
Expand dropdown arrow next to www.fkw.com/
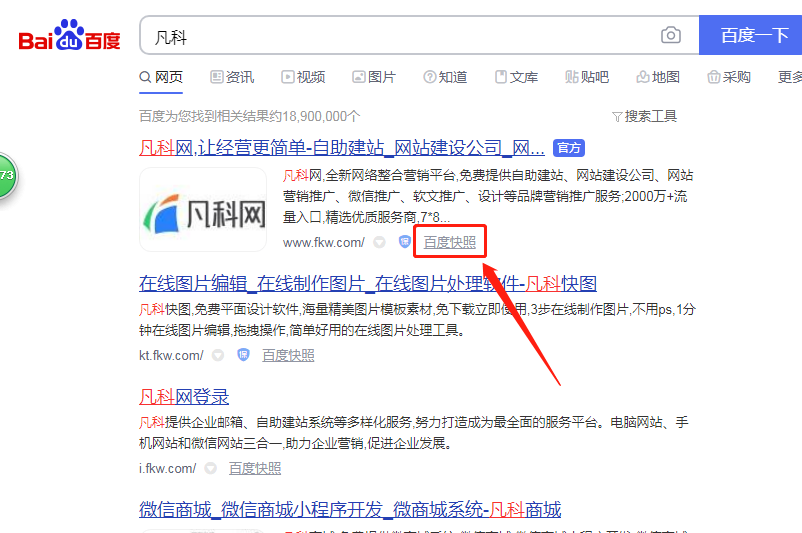pyautogui.click(x=379, y=242)
